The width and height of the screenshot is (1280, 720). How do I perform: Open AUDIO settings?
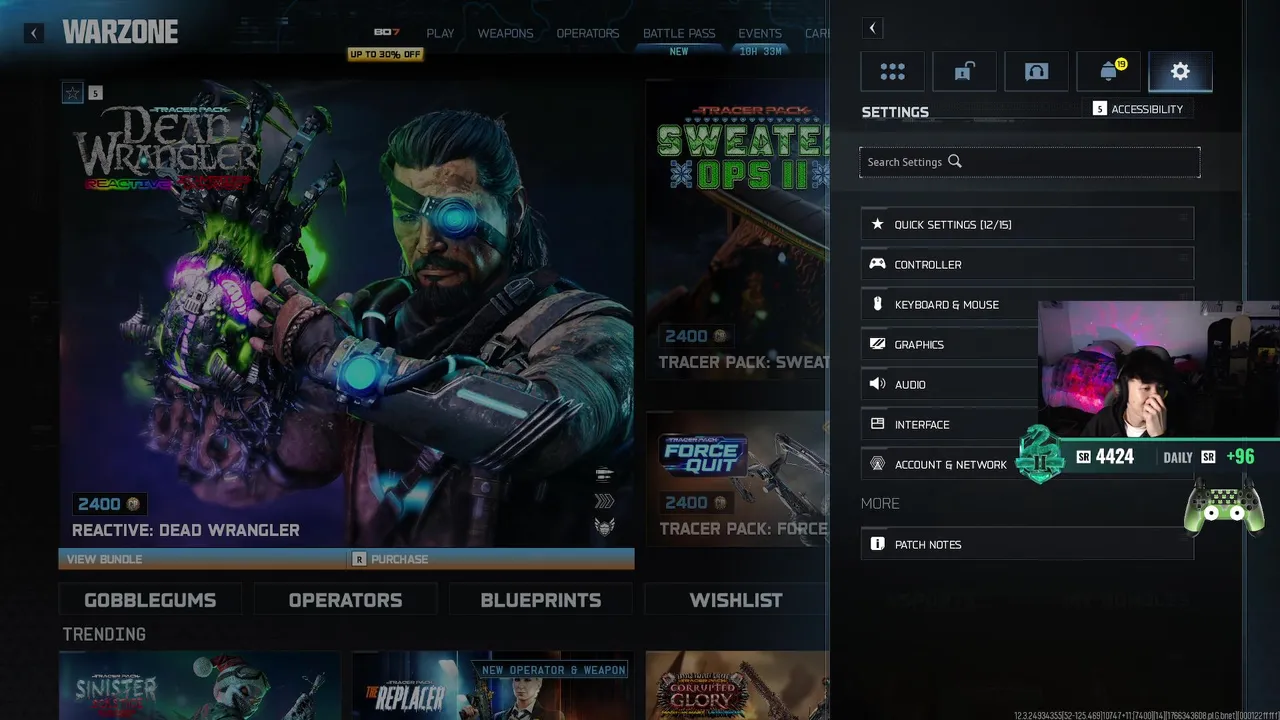(949, 384)
